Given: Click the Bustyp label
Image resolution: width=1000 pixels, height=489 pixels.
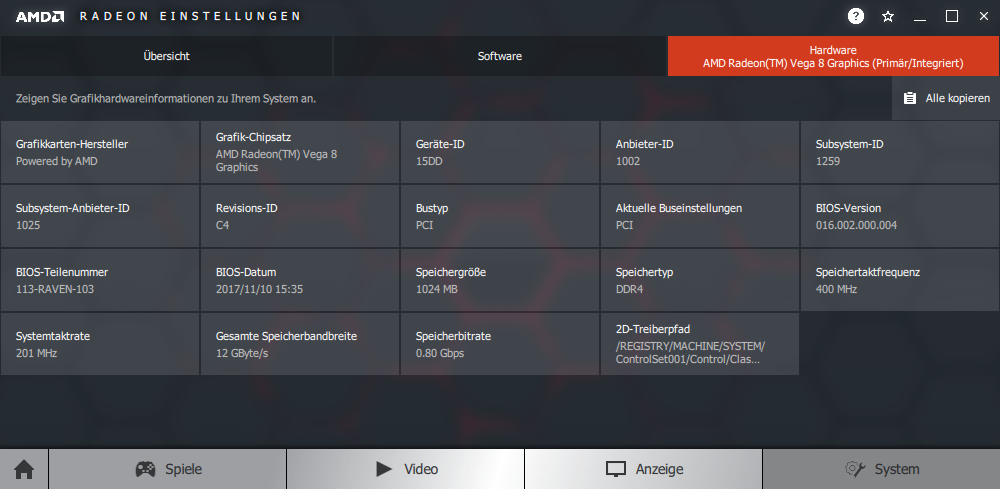Looking at the screenshot, I should pos(433,208).
